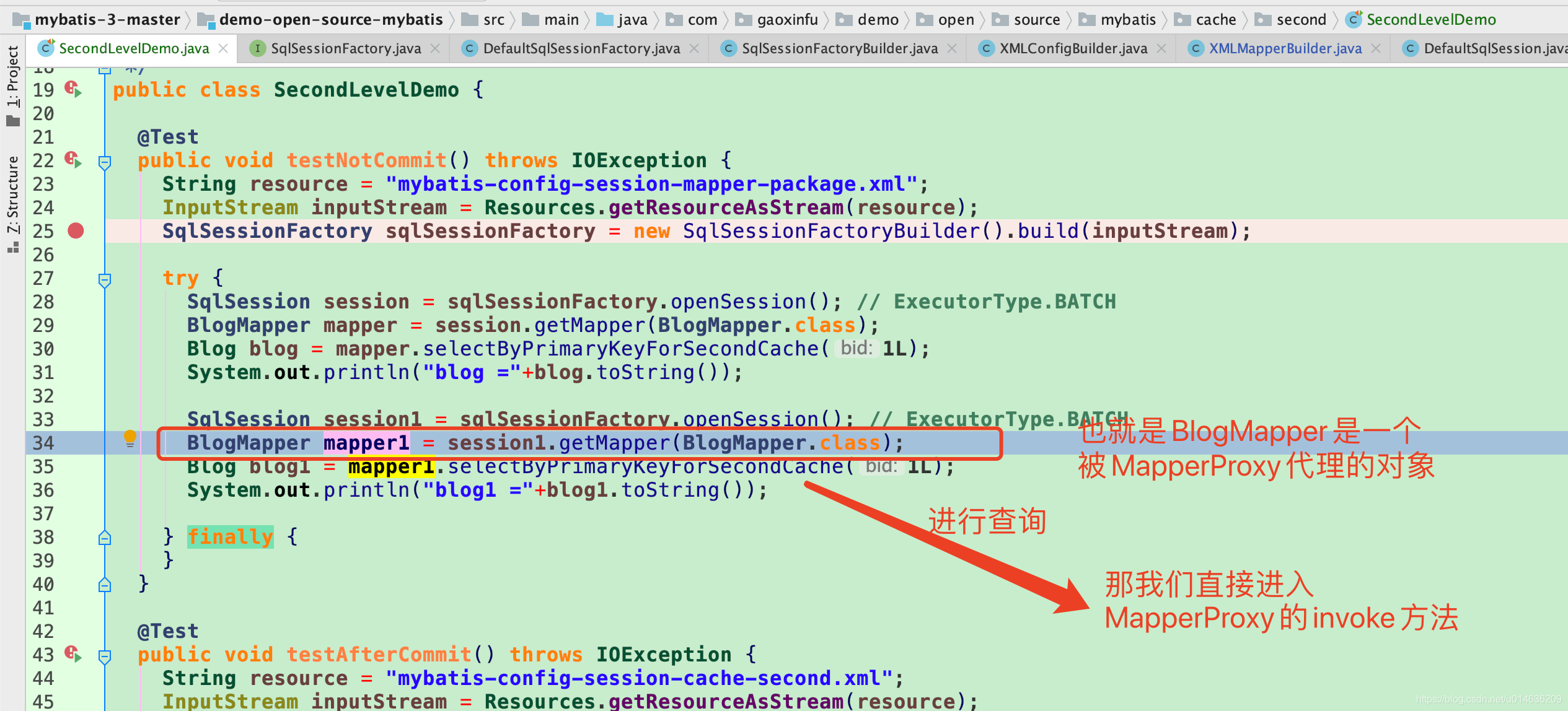1568x711 pixels.
Task: Click line number 30 in gutter
Action: (43, 349)
